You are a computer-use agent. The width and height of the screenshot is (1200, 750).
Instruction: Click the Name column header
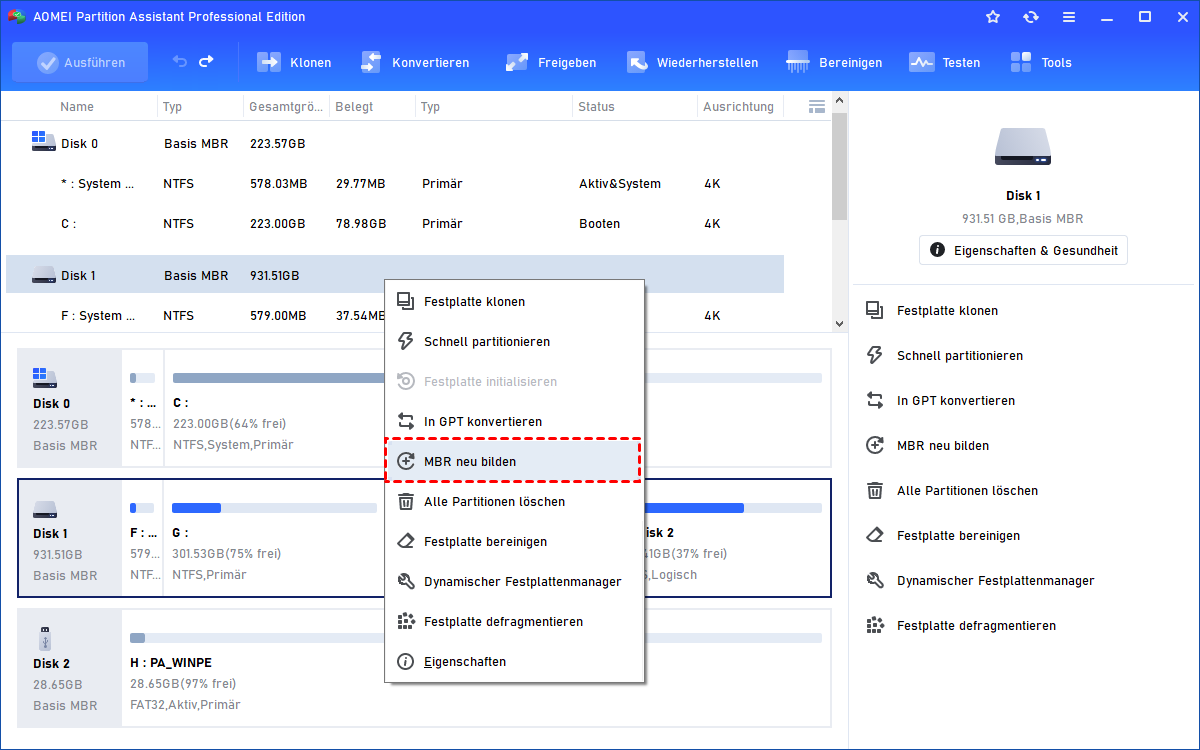[77, 107]
